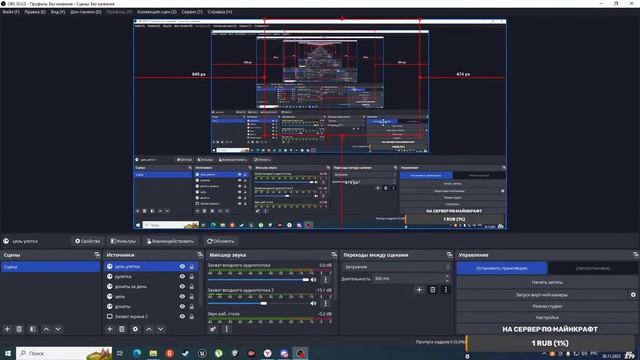This screenshot has width=640, height=360.
Task: Toggle lock on рулетка source
Action: coord(191,276)
